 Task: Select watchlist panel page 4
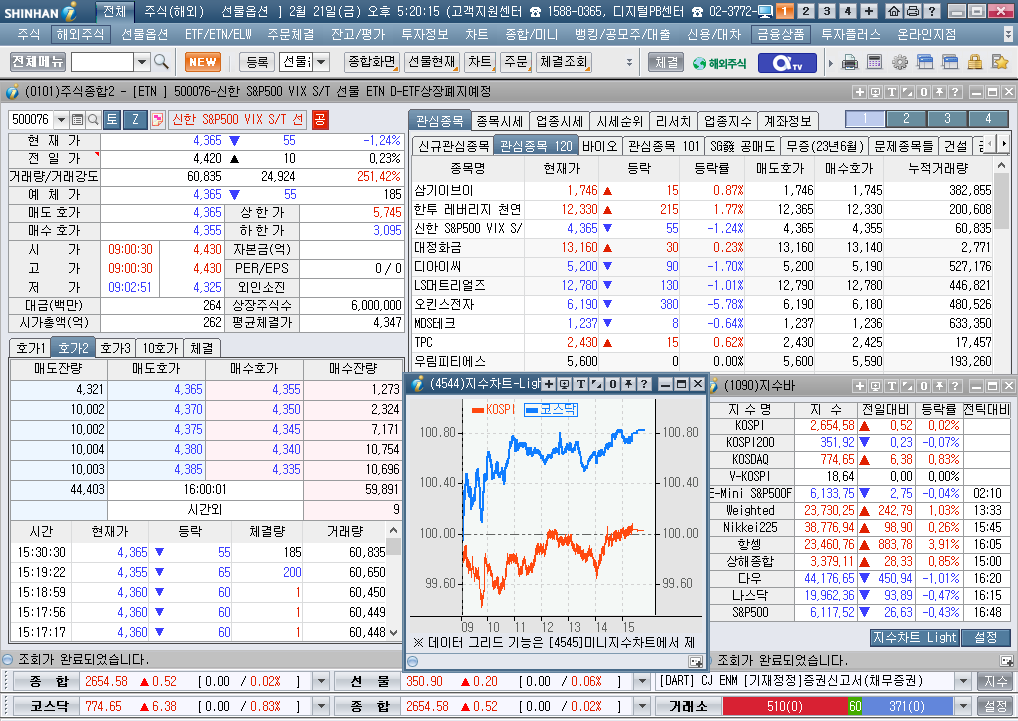[x=988, y=119]
